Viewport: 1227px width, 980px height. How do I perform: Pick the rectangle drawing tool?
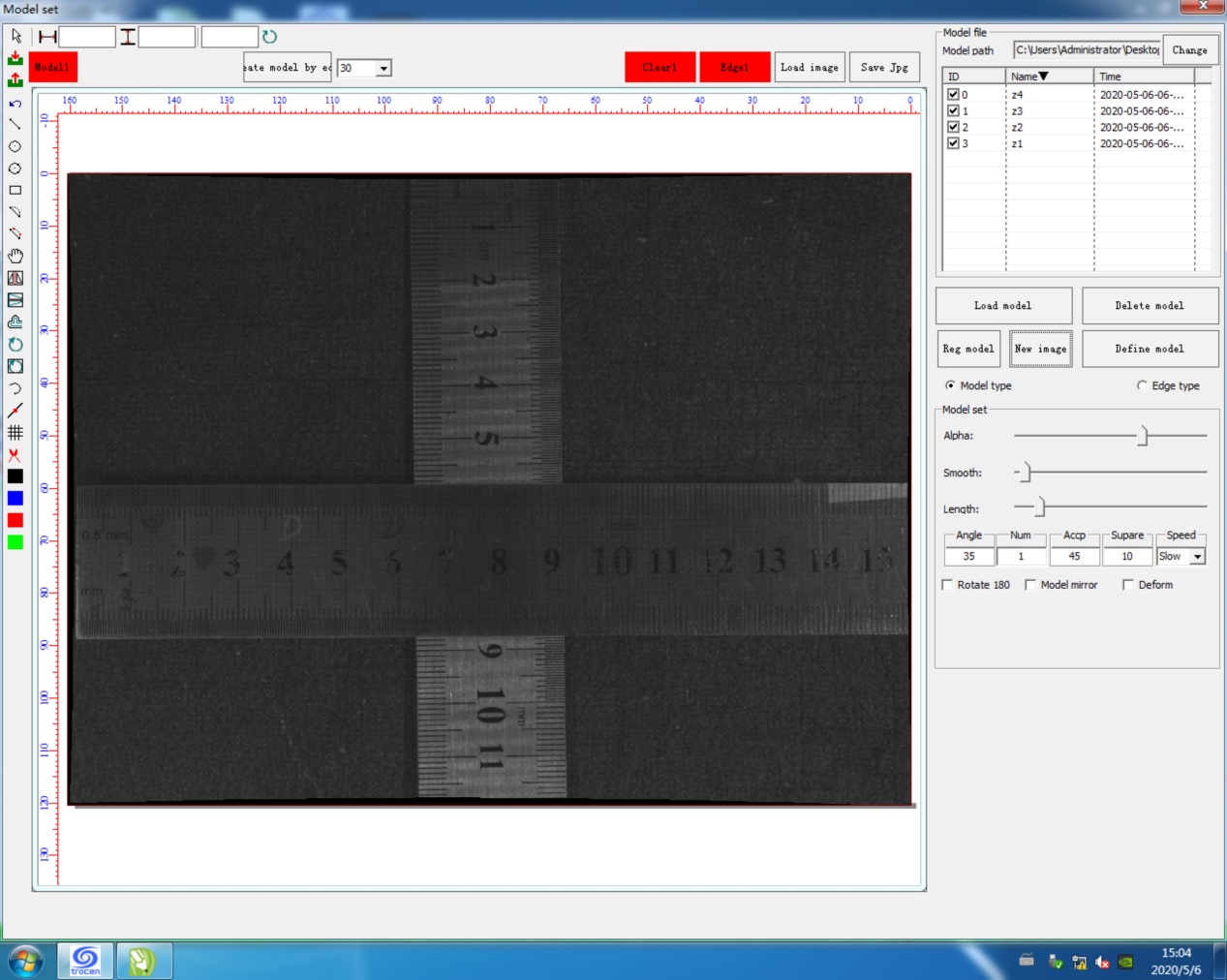pos(15,191)
